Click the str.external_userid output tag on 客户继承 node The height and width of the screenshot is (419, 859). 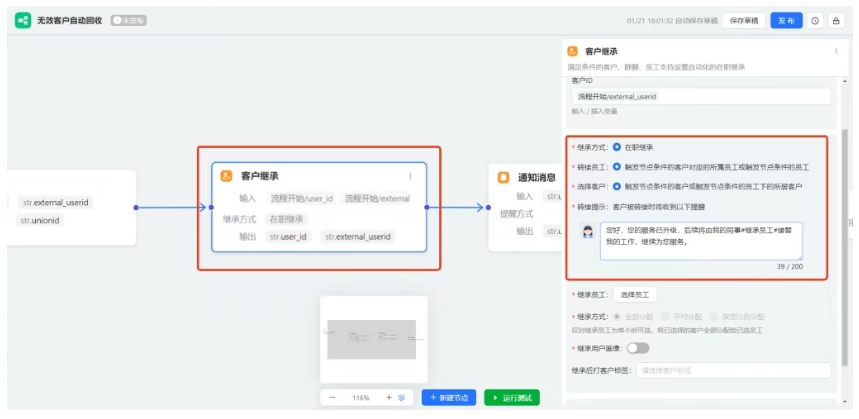(358, 237)
